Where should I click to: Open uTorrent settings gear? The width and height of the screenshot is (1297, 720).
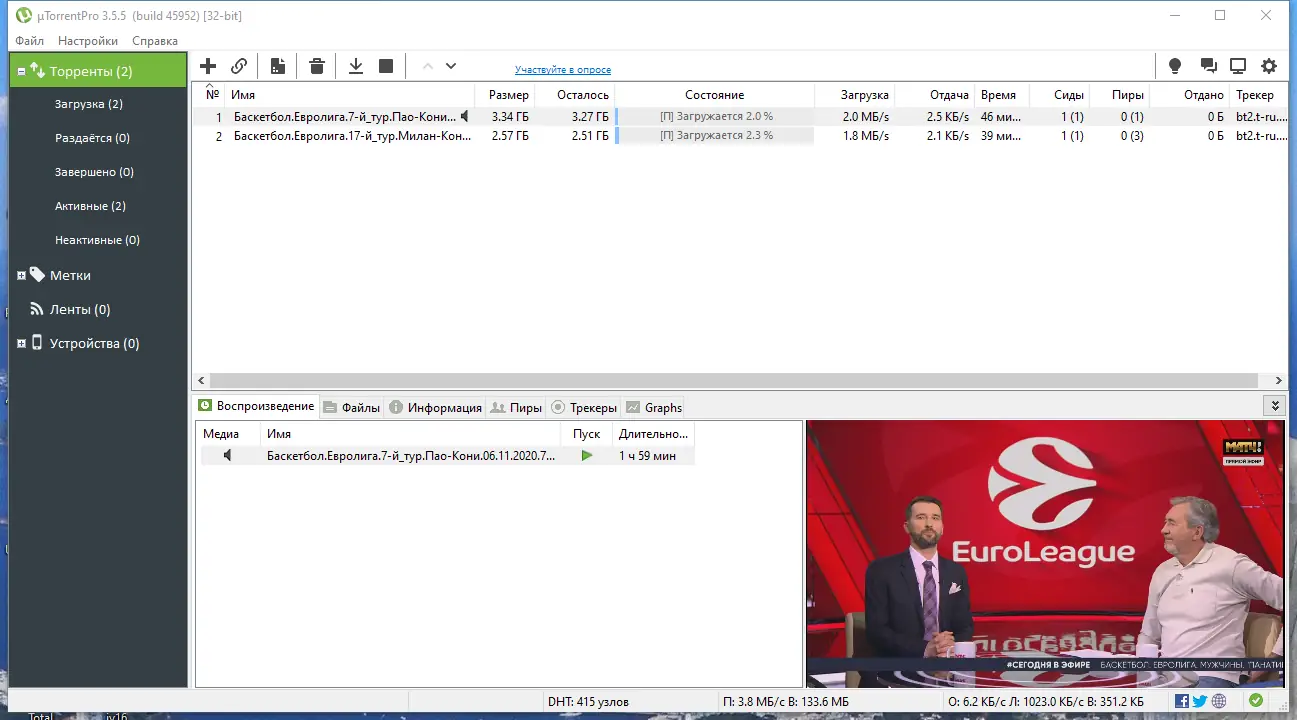(x=1268, y=65)
